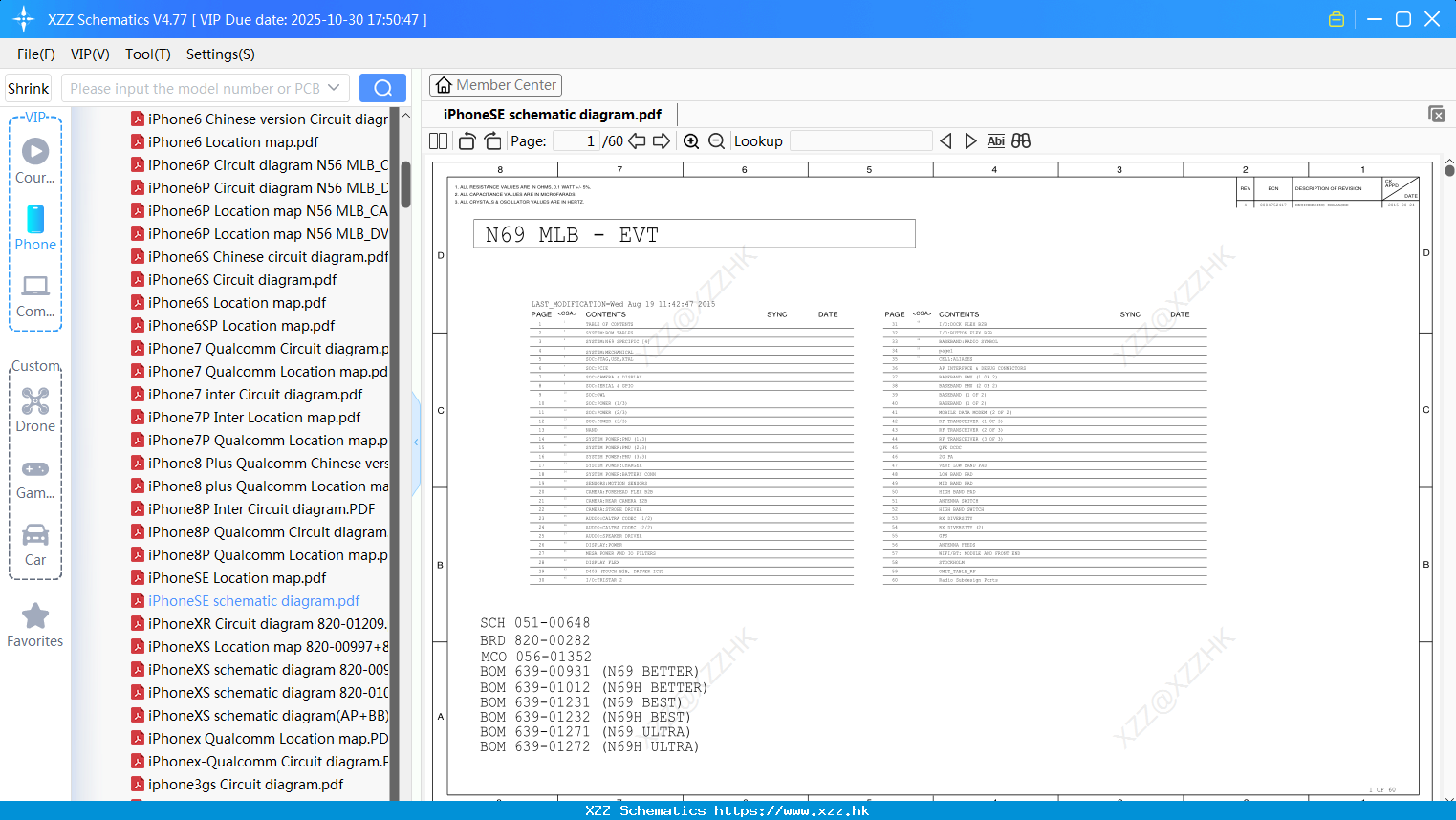Select the Drone category icon
The image size is (1456, 820).
point(35,409)
